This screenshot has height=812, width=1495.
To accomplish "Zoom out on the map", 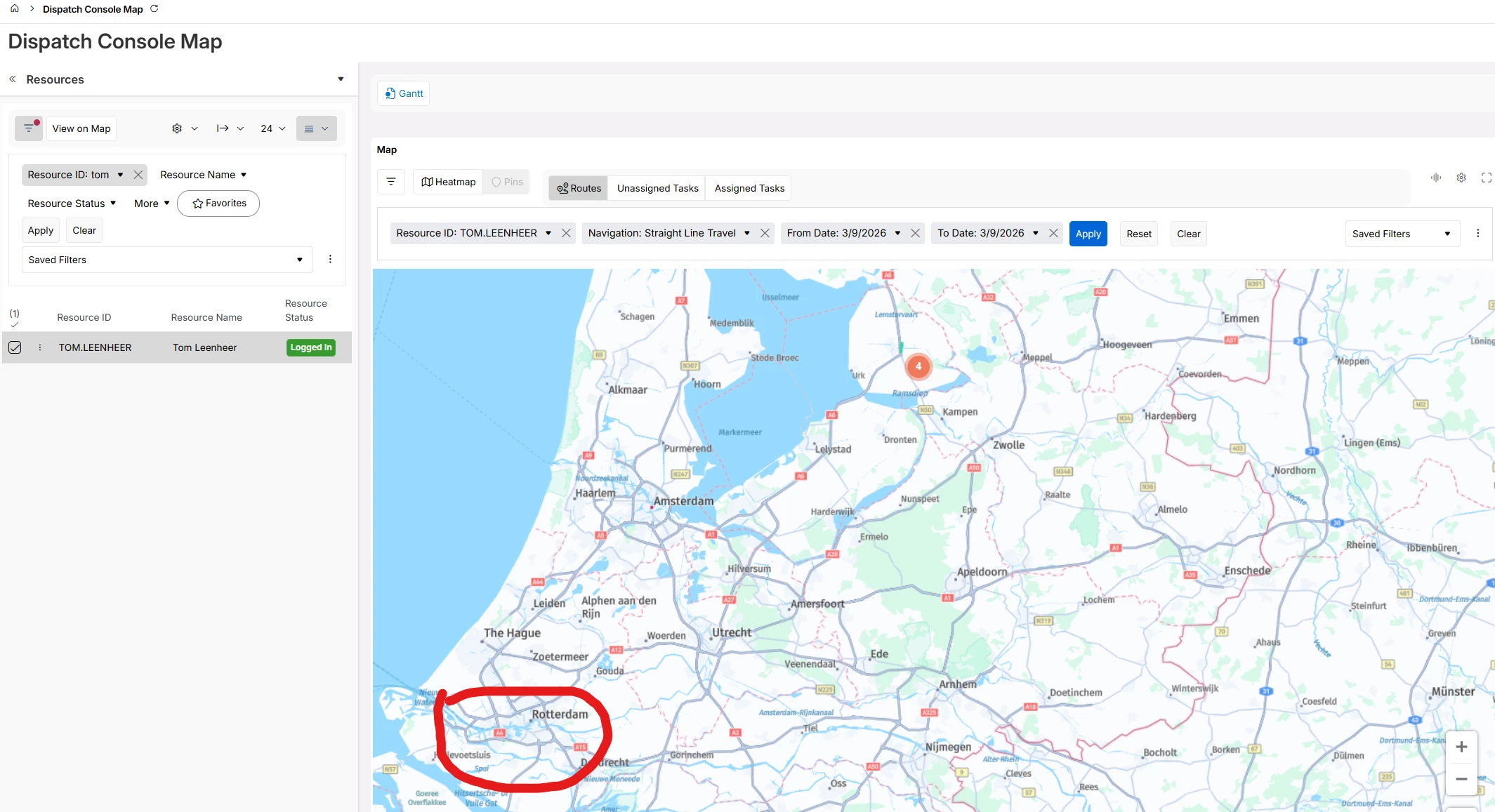I will [x=1461, y=779].
